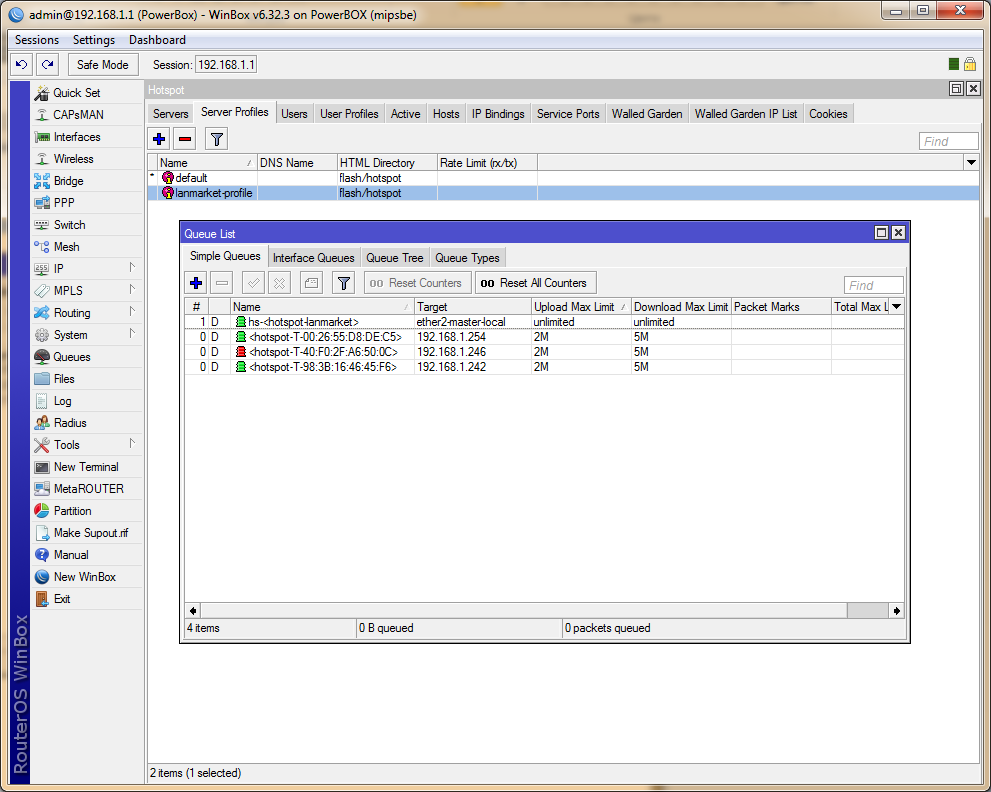Screen dimensions: 991x792
Task: Expand the Routing submenu arrow
Action: pyautogui.click(x=132, y=313)
